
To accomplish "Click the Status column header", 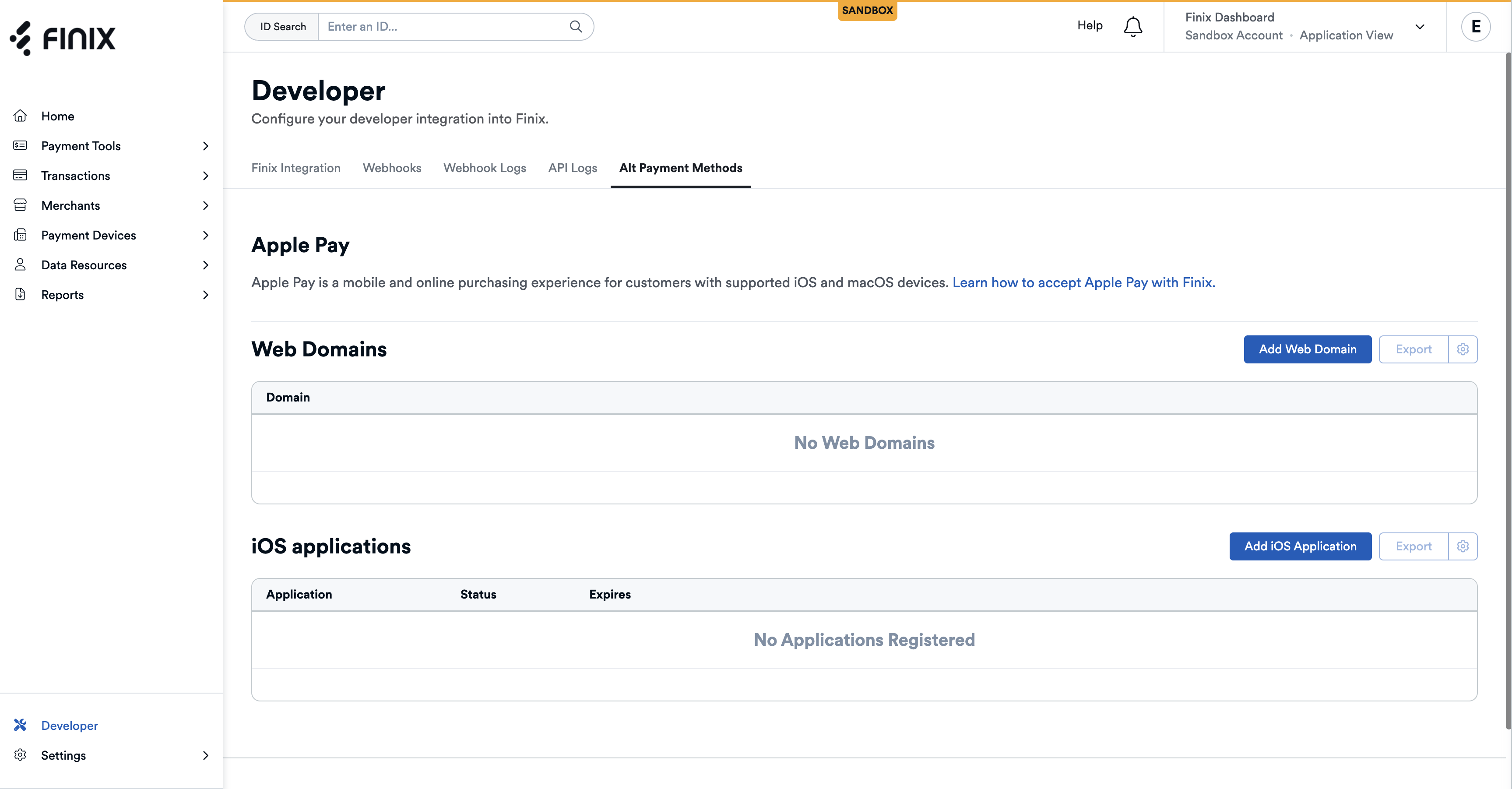I will coord(478,595).
